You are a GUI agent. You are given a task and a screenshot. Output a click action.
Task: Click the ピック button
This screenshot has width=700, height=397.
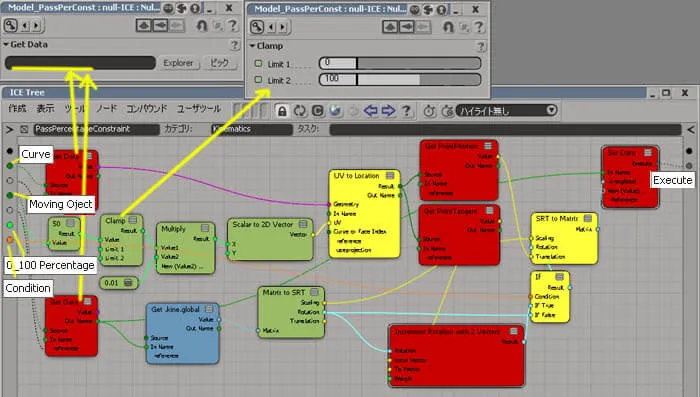coord(220,63)
